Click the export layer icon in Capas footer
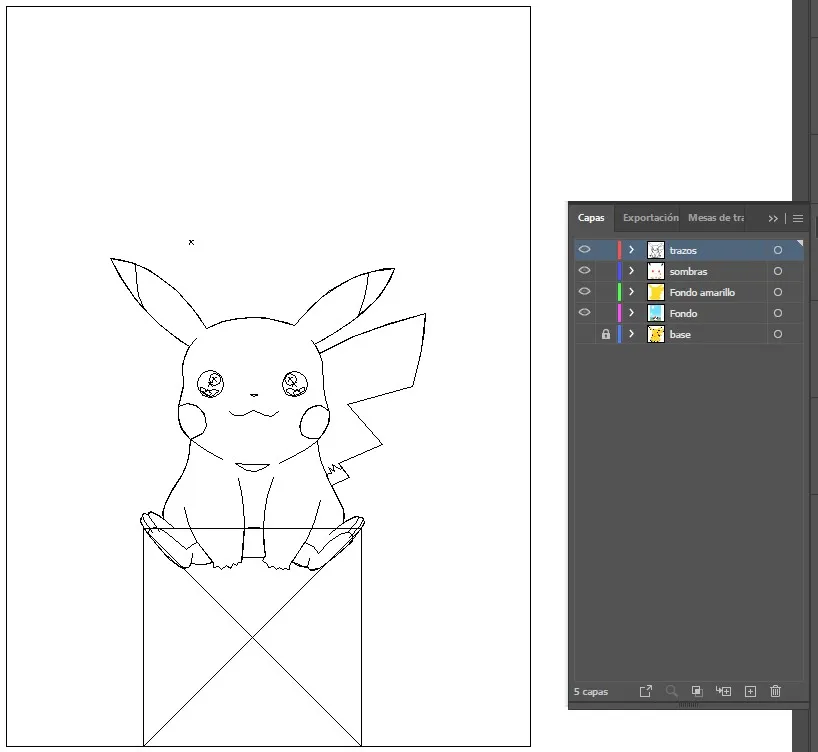This screenshot has height=752, width=818. tap(646, 691)
